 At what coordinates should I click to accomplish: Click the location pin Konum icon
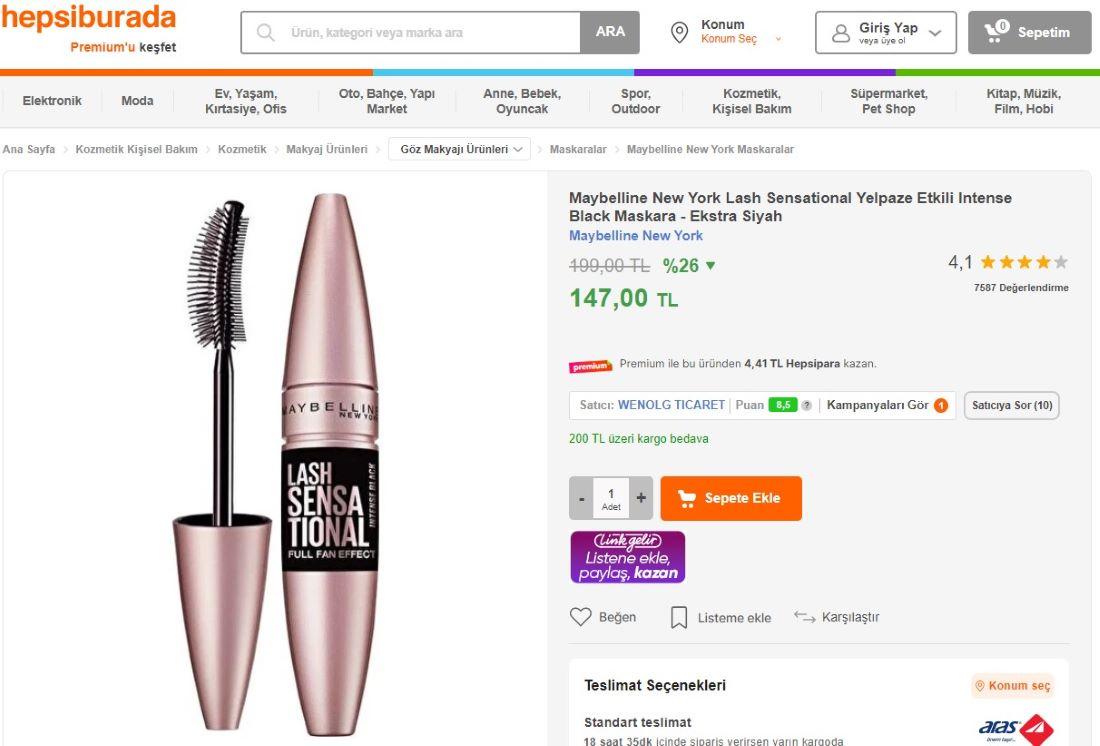point(679,32)
